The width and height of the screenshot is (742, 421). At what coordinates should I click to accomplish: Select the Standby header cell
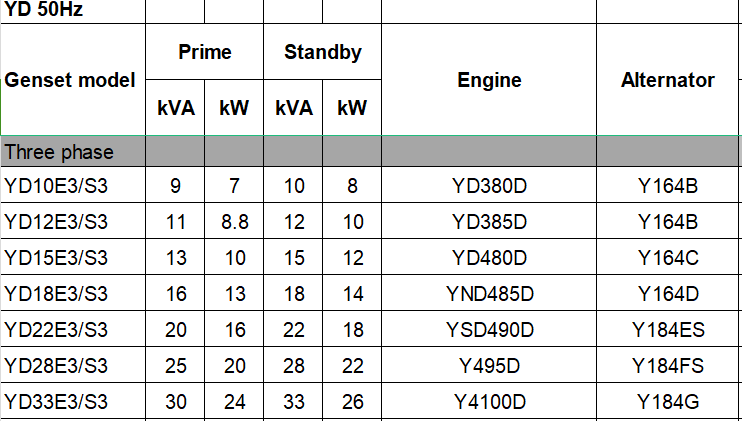[322, 52]
